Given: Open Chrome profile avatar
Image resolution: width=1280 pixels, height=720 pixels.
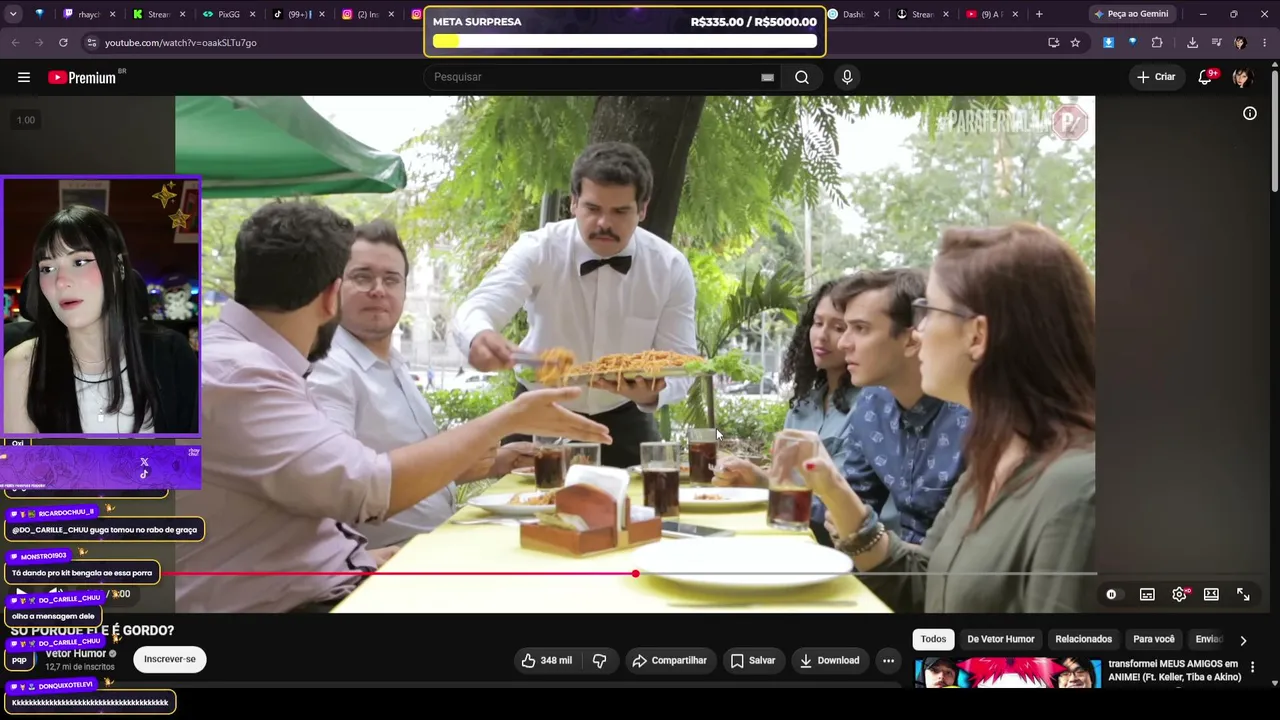Looking at the screenshot, I should pos(1240,43).
